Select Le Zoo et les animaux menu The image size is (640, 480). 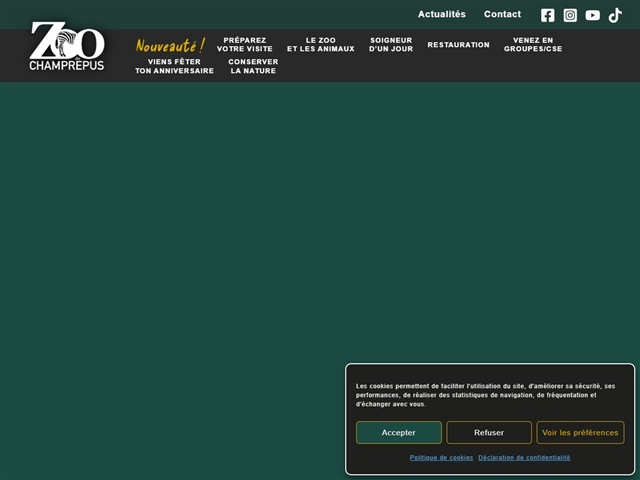320,45
